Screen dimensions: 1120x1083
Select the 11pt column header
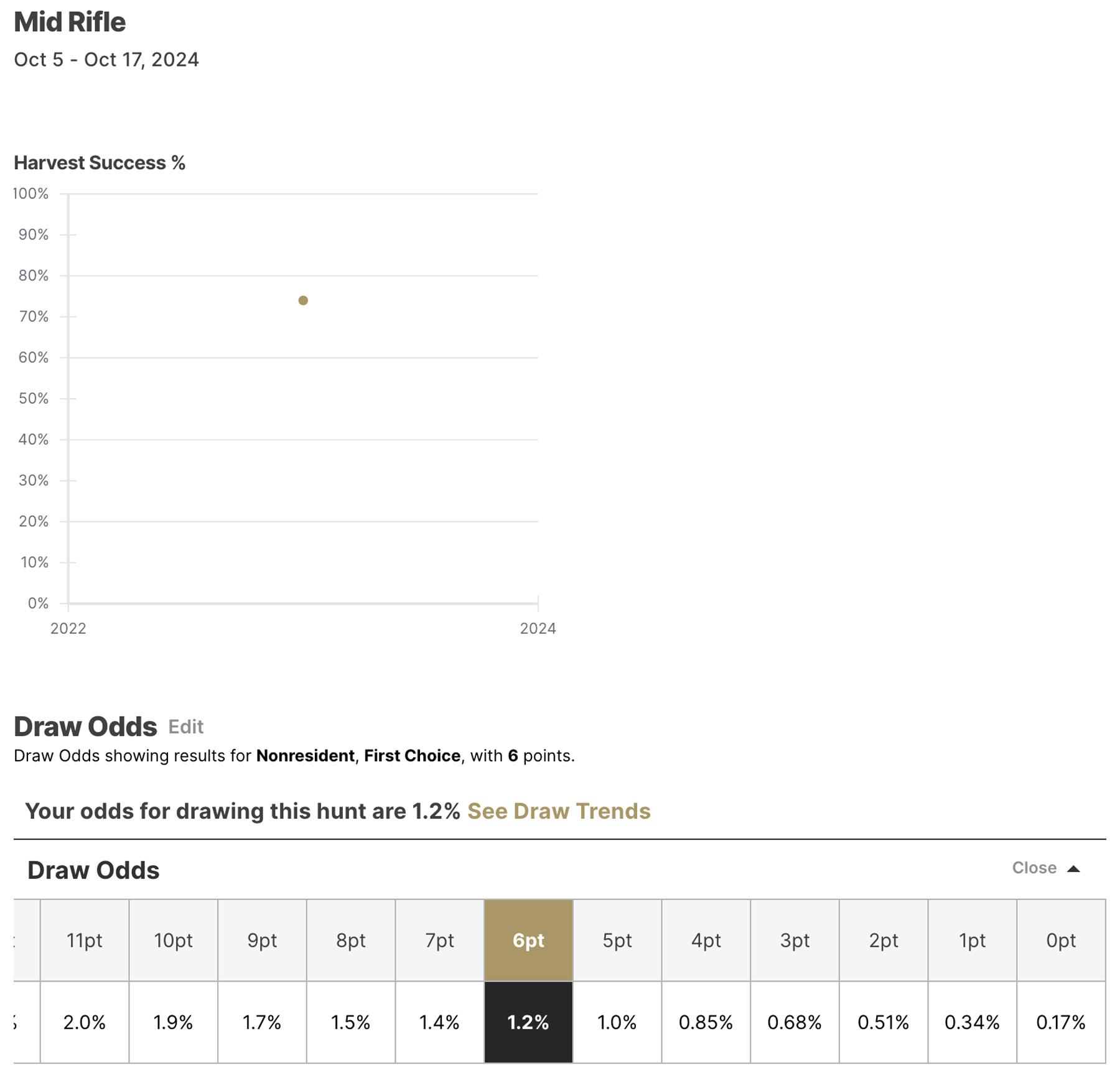pos(85,941)
